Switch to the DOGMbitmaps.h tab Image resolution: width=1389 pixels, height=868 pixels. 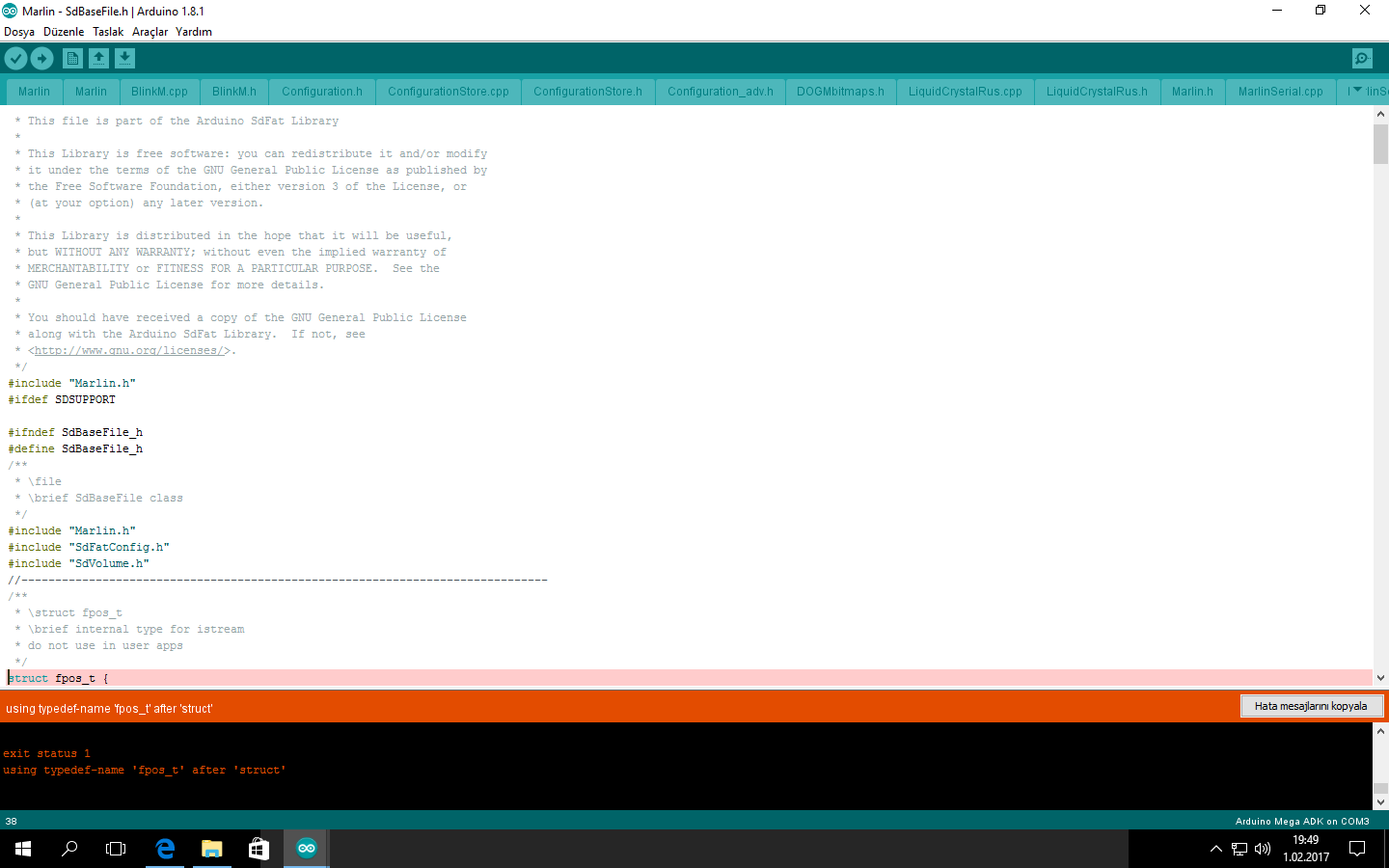coord(840,92)
